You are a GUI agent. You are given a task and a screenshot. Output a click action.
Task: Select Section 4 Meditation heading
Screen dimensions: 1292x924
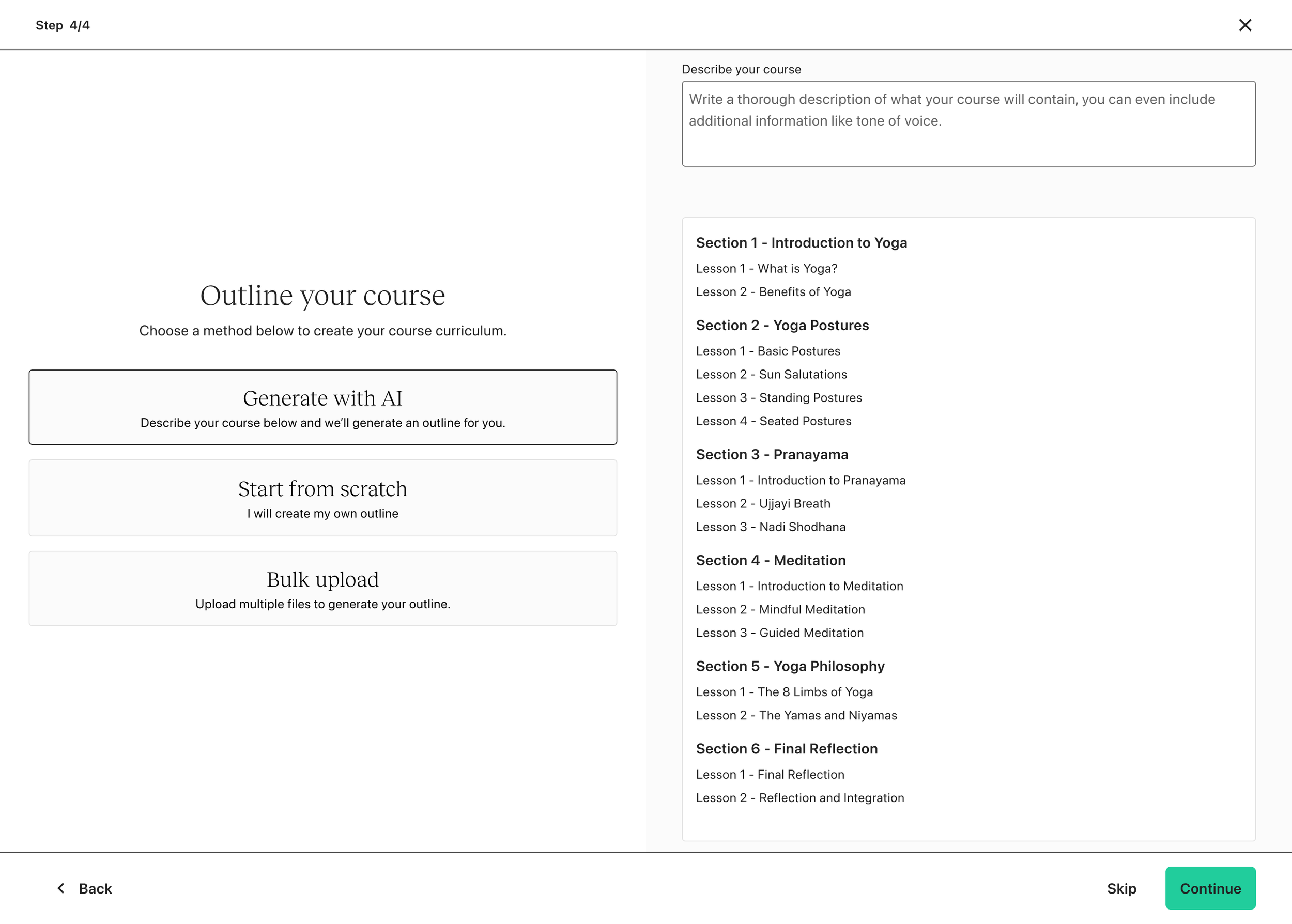pyautogui.click(x=771, y=560)
